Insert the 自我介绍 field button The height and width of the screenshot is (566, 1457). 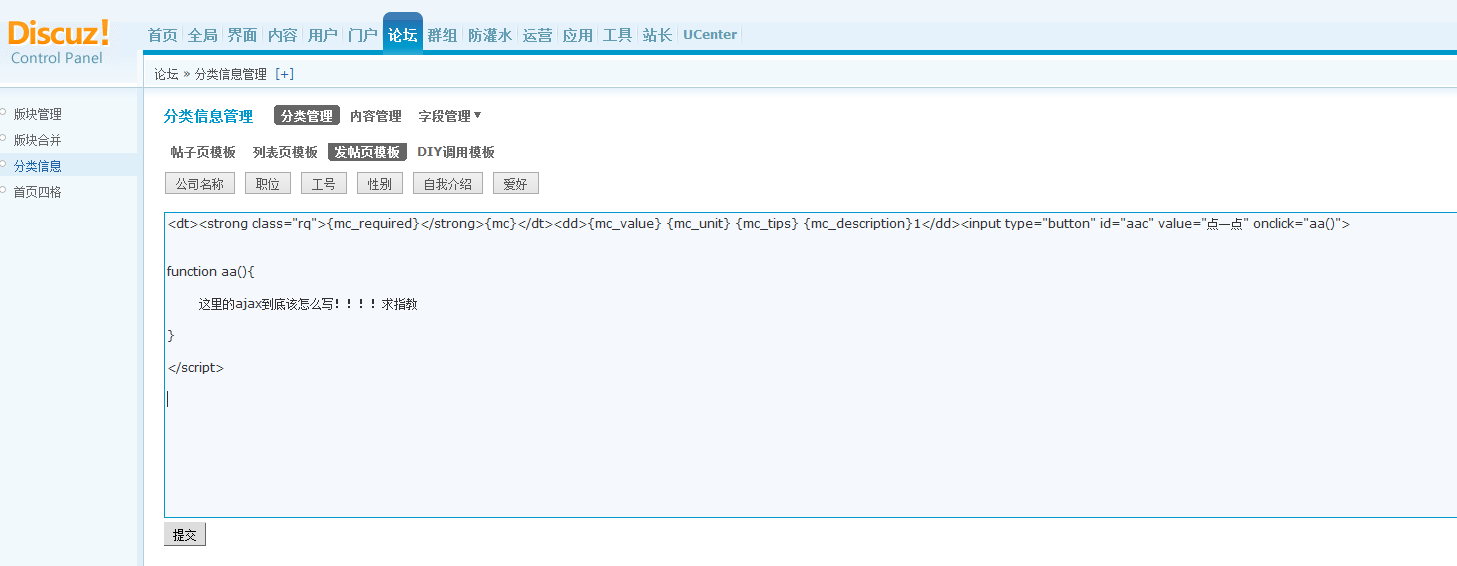coord(448,184)
